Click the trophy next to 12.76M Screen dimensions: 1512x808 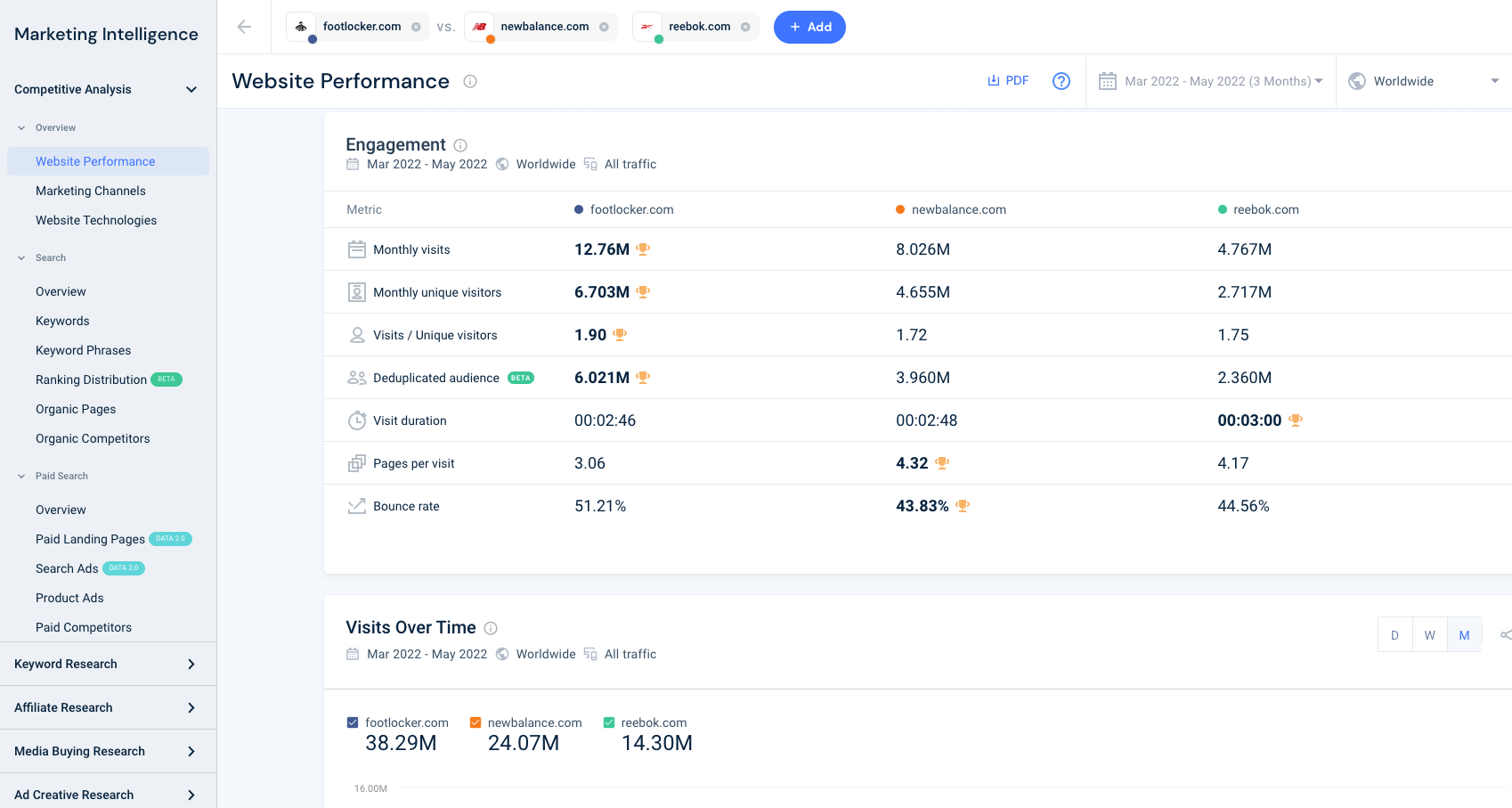coord(643,249)
